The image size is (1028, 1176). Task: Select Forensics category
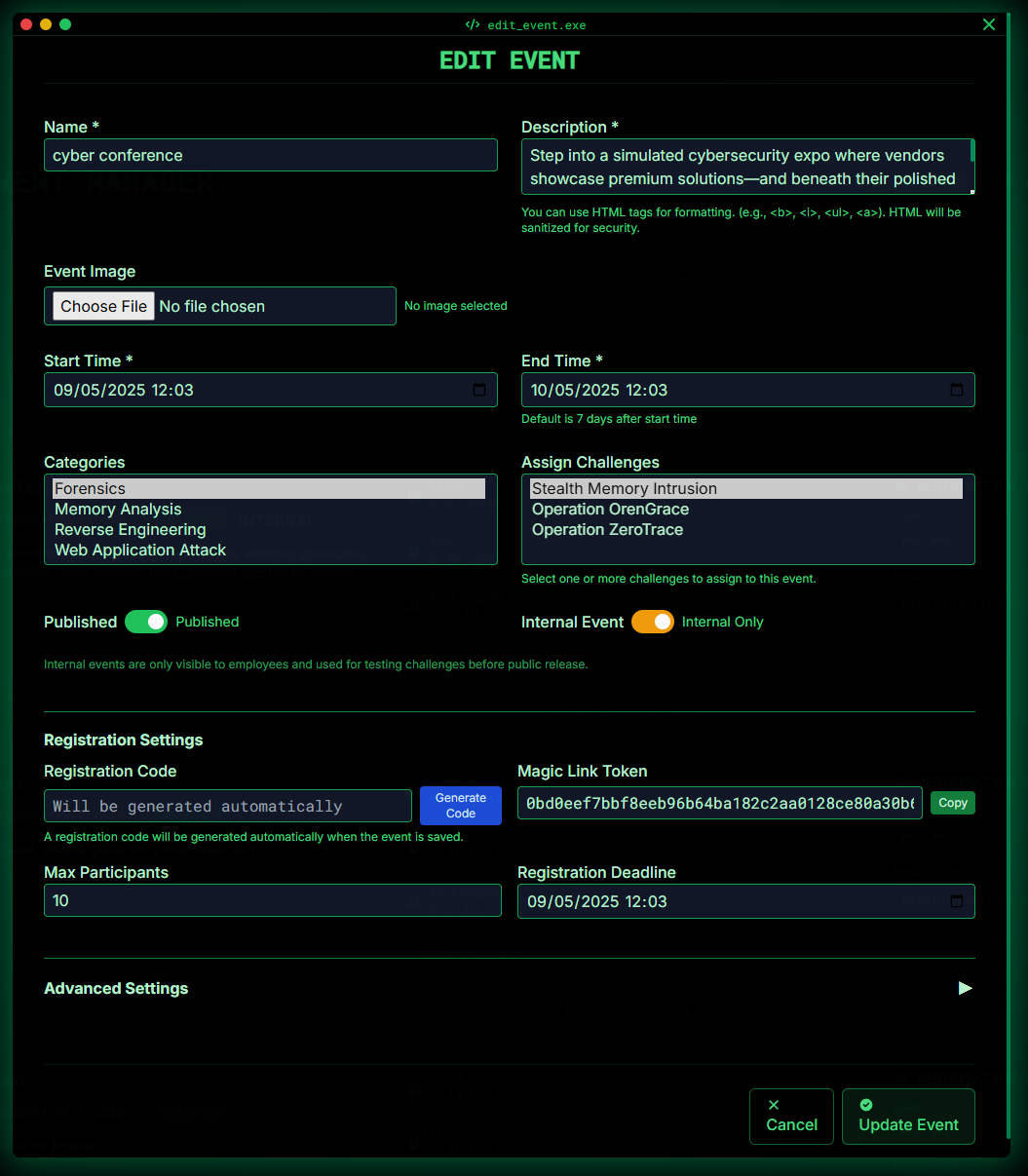[269, 488]
